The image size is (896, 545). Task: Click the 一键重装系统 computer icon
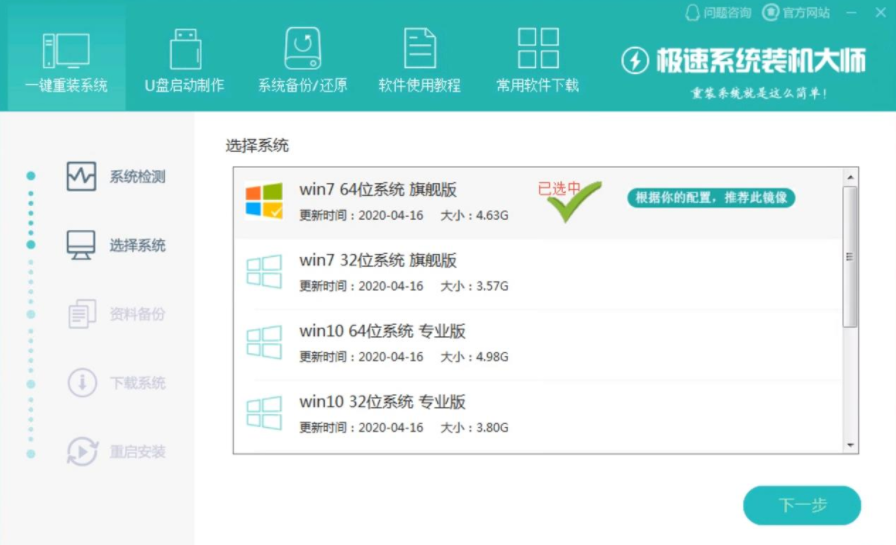coord(66,49)
